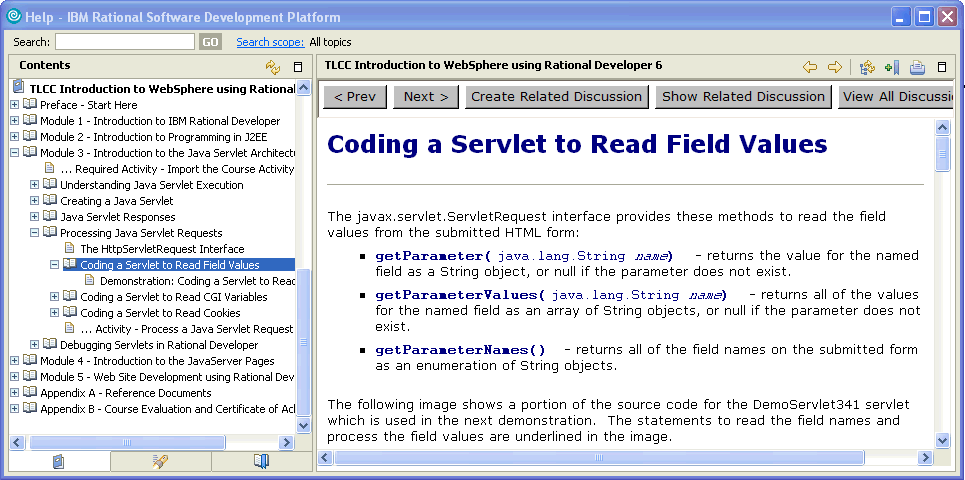
Task: Expand Coding a Servlet to Read Cookies node
Action: pyautogui.click(x=54, y=313)
